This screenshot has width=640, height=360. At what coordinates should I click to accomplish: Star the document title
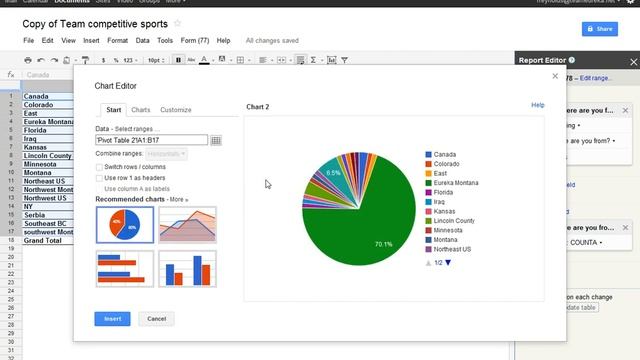pos(178,23)
